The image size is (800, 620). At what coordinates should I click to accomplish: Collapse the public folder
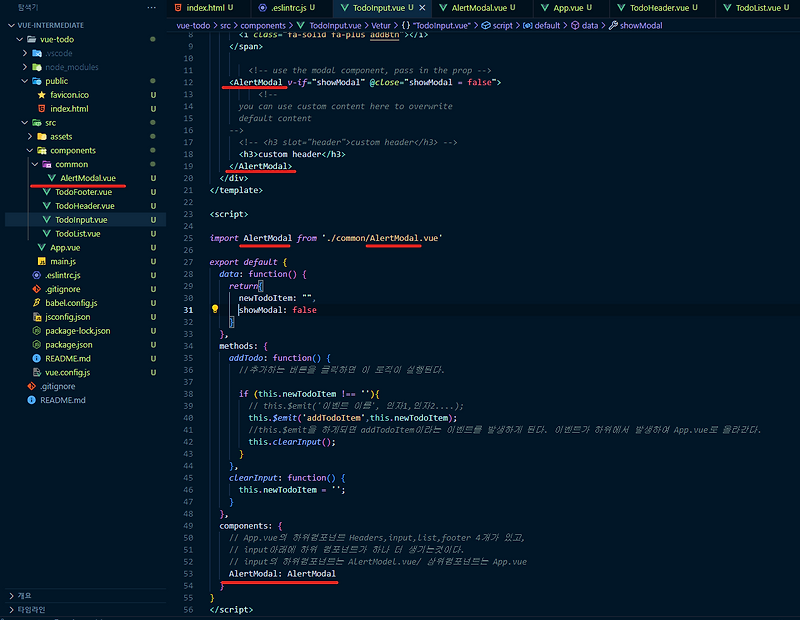[23, 81]
